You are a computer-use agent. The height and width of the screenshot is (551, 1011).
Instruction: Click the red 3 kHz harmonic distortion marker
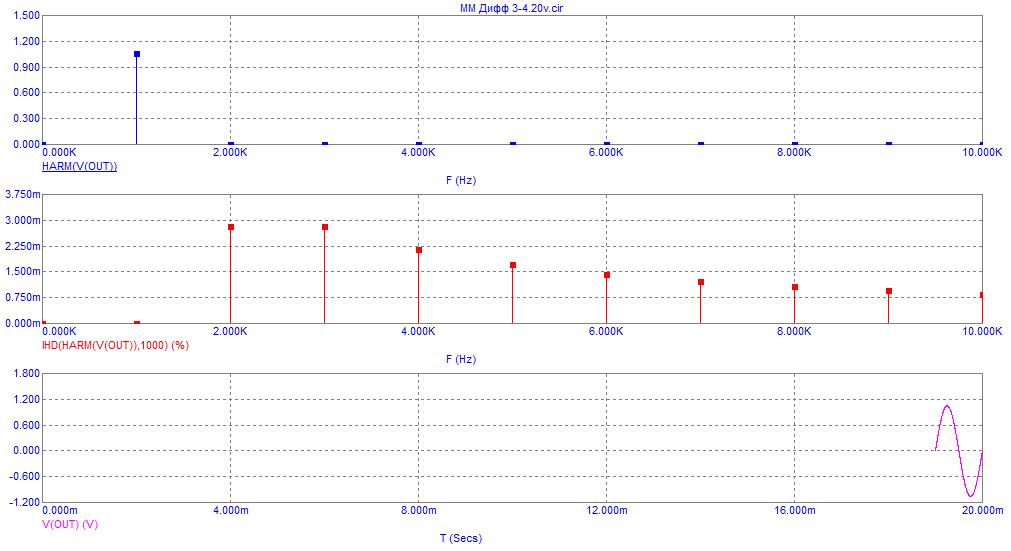point(325,227)
